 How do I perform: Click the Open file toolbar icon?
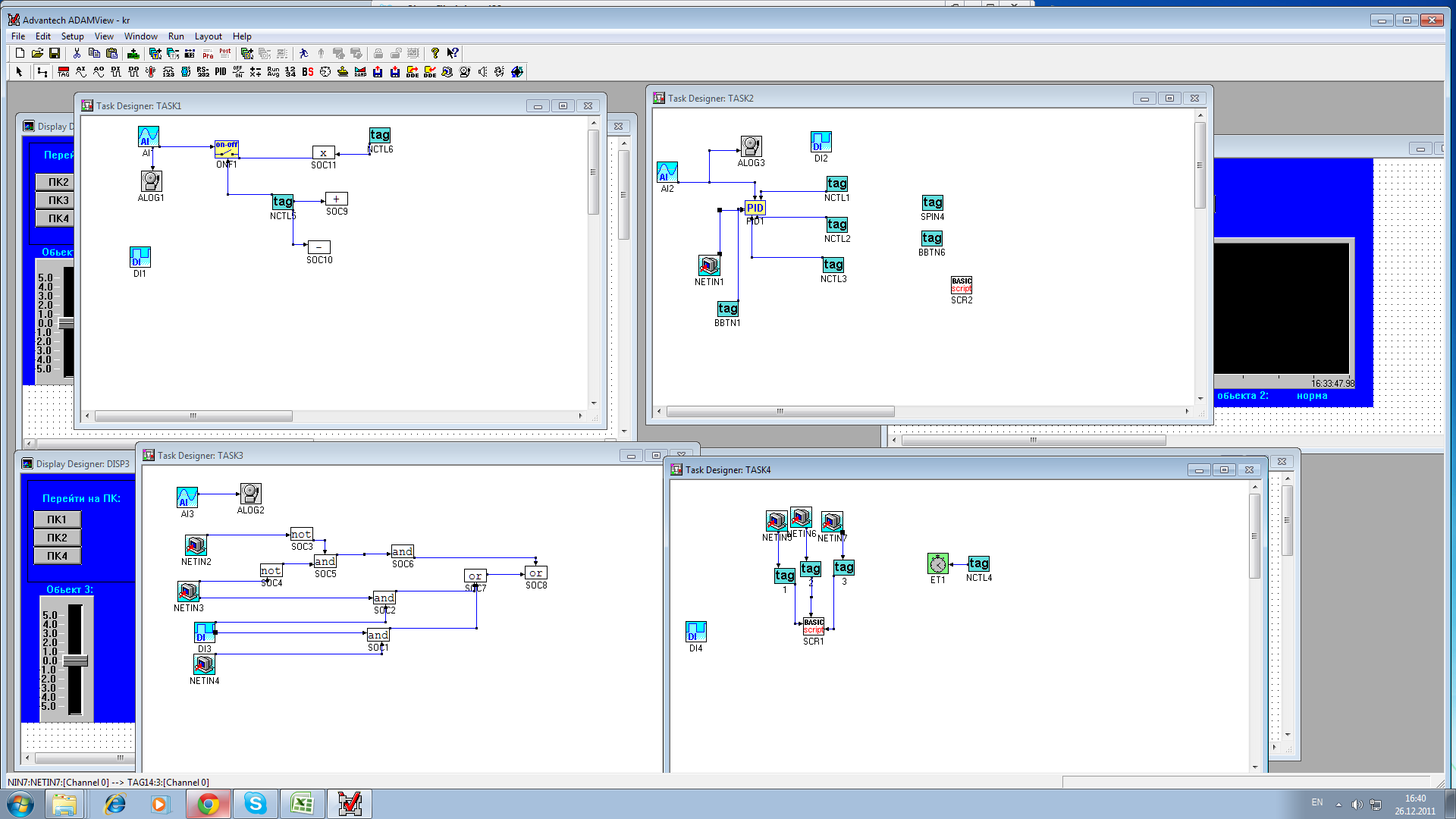pos(37,53)
